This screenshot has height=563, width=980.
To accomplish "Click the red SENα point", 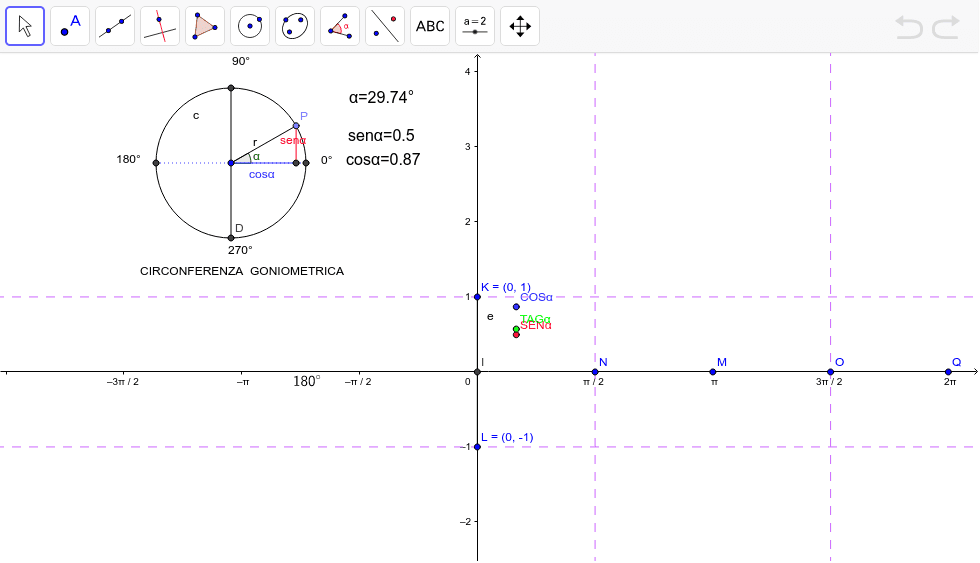I will 516,334.
